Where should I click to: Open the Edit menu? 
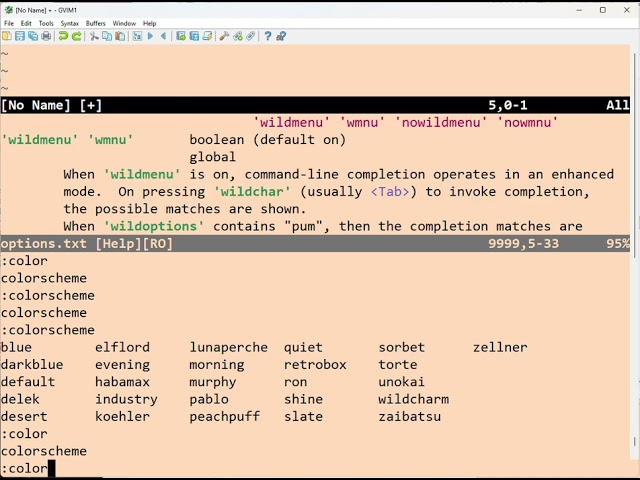click(x=26, y=23)
